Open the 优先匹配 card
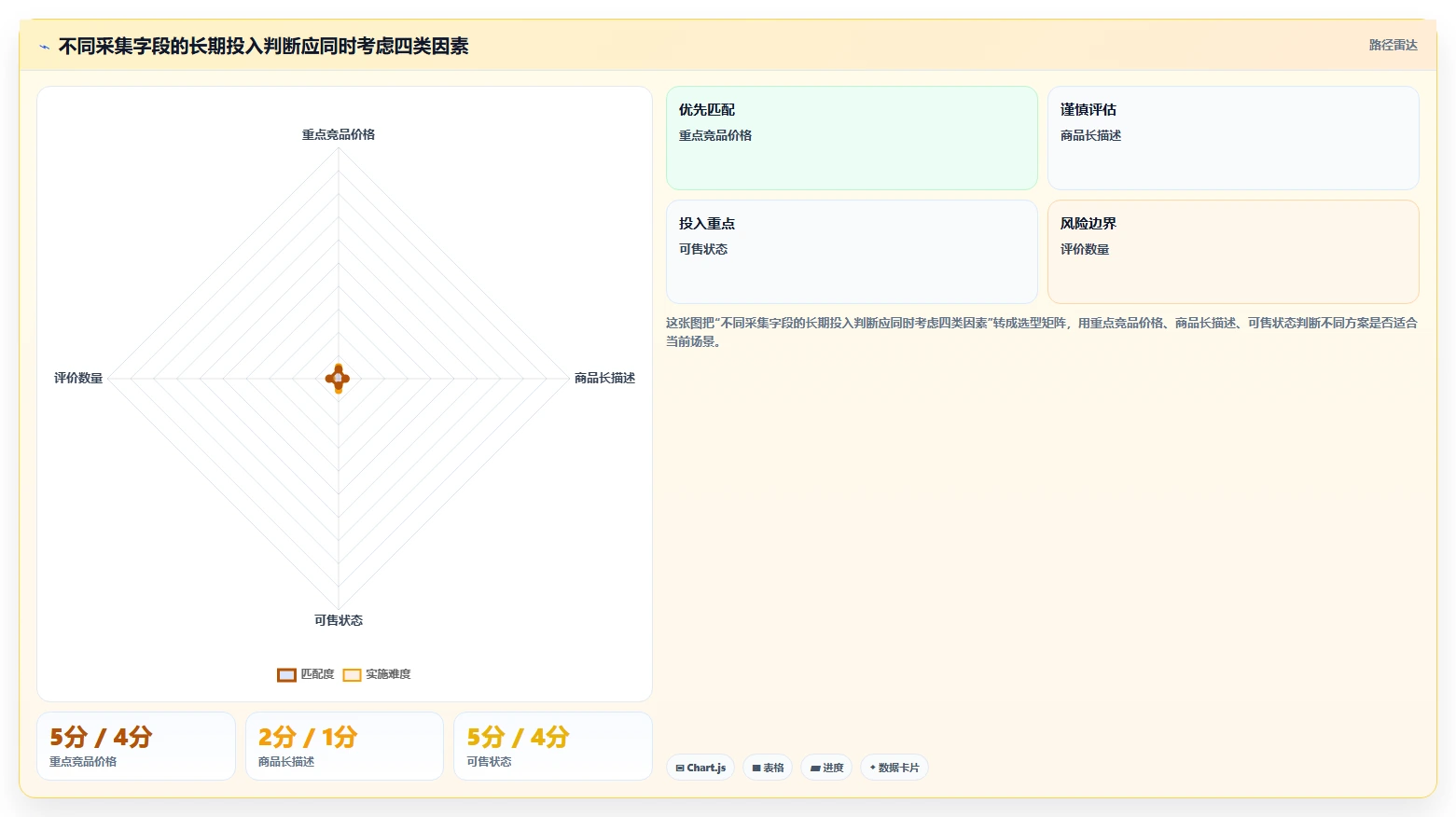Image resolution: width=1456 pixels, height=817 pixels. coord(852,138)
